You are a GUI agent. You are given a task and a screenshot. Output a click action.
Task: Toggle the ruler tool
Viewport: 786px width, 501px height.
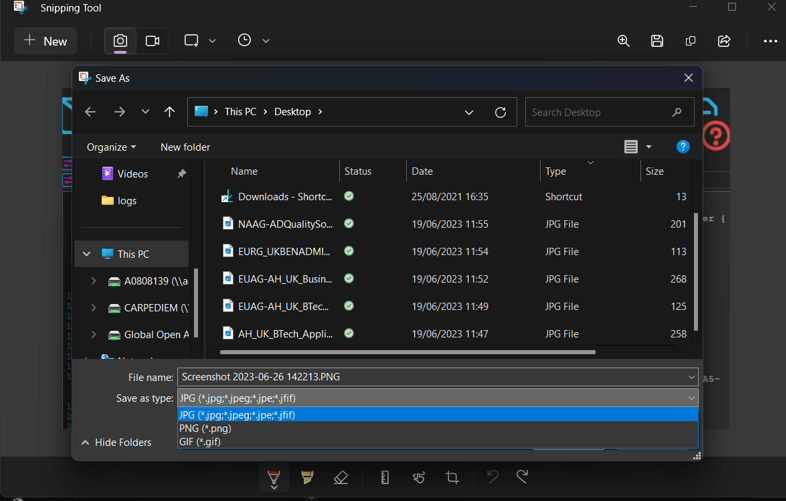tap(385, 478)
